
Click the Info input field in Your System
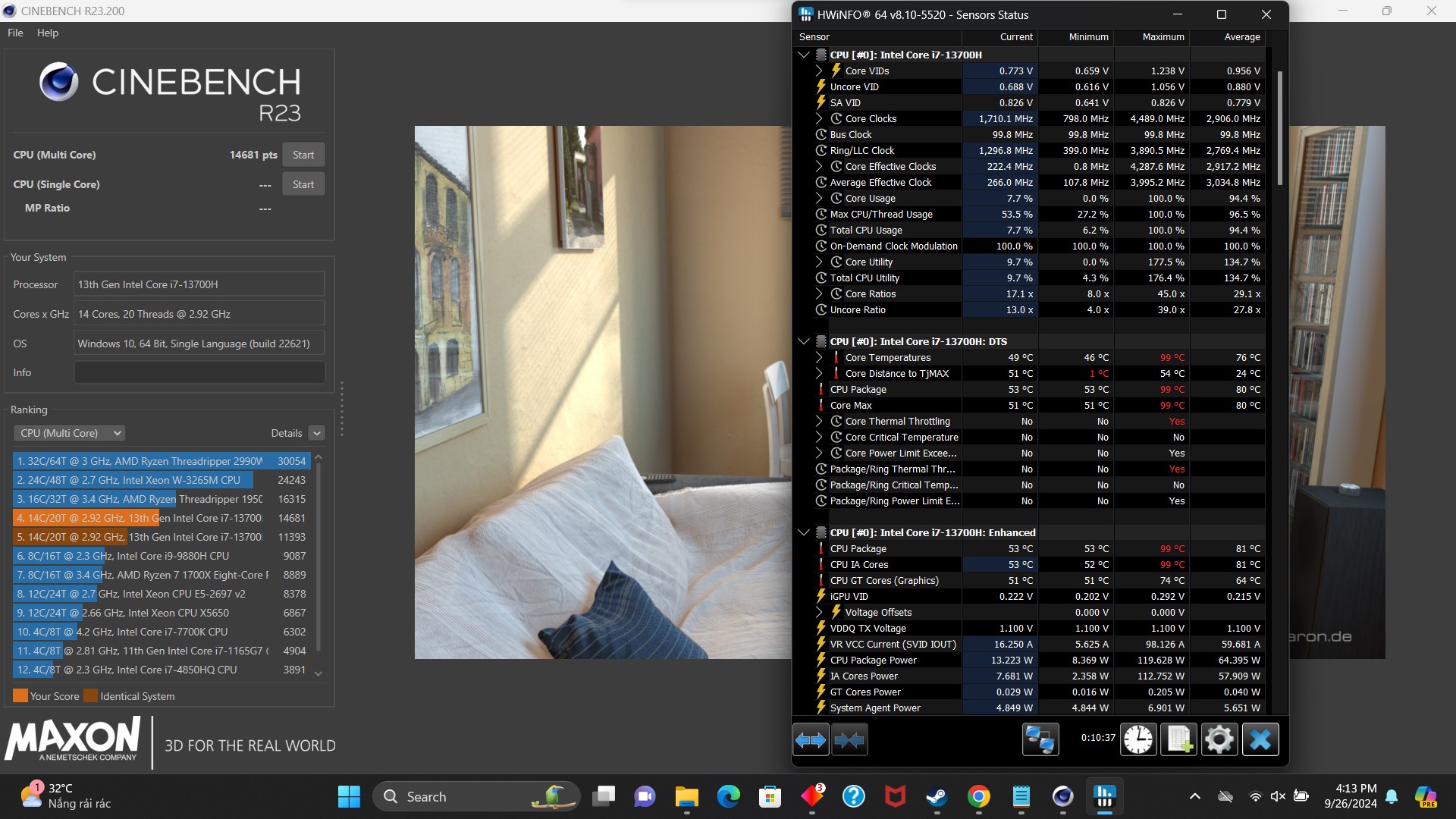[x=199, y=372]
